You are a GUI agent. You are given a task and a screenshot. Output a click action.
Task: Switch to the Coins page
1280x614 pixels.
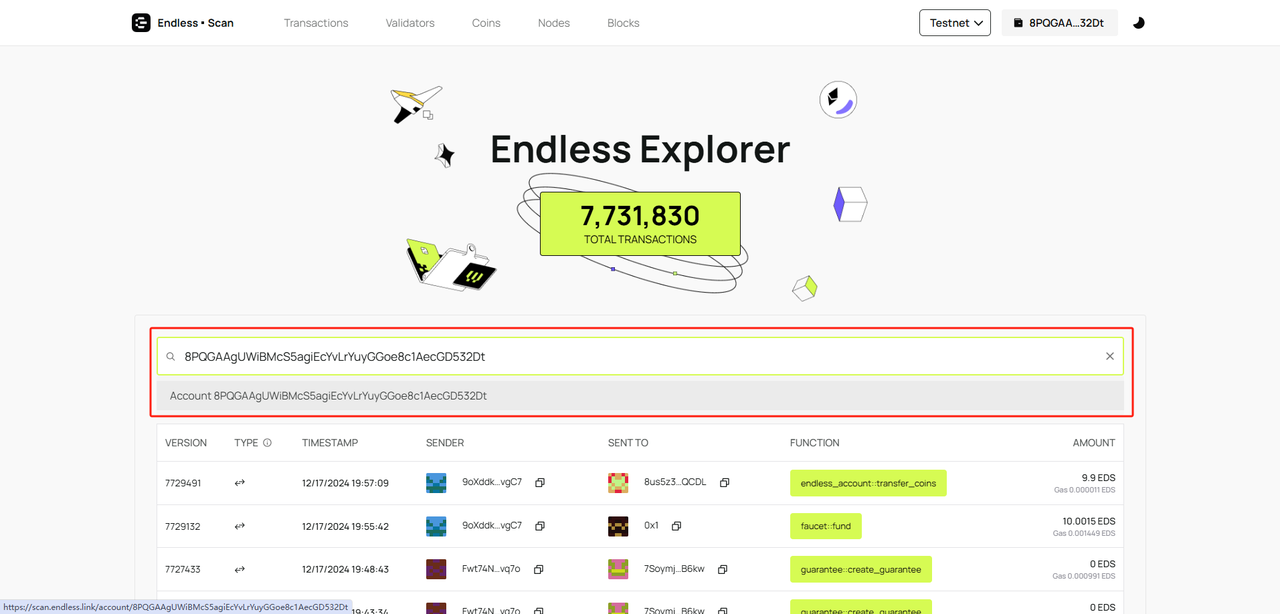(486, 22)
